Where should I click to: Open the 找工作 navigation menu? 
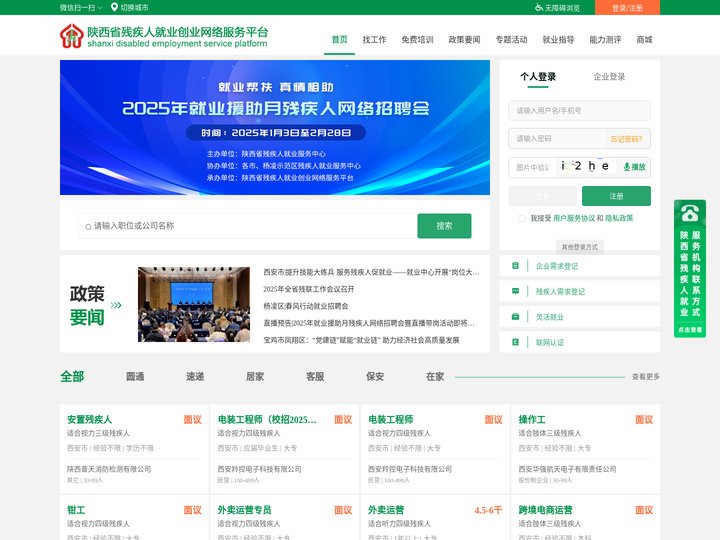(x=374, y=40)
